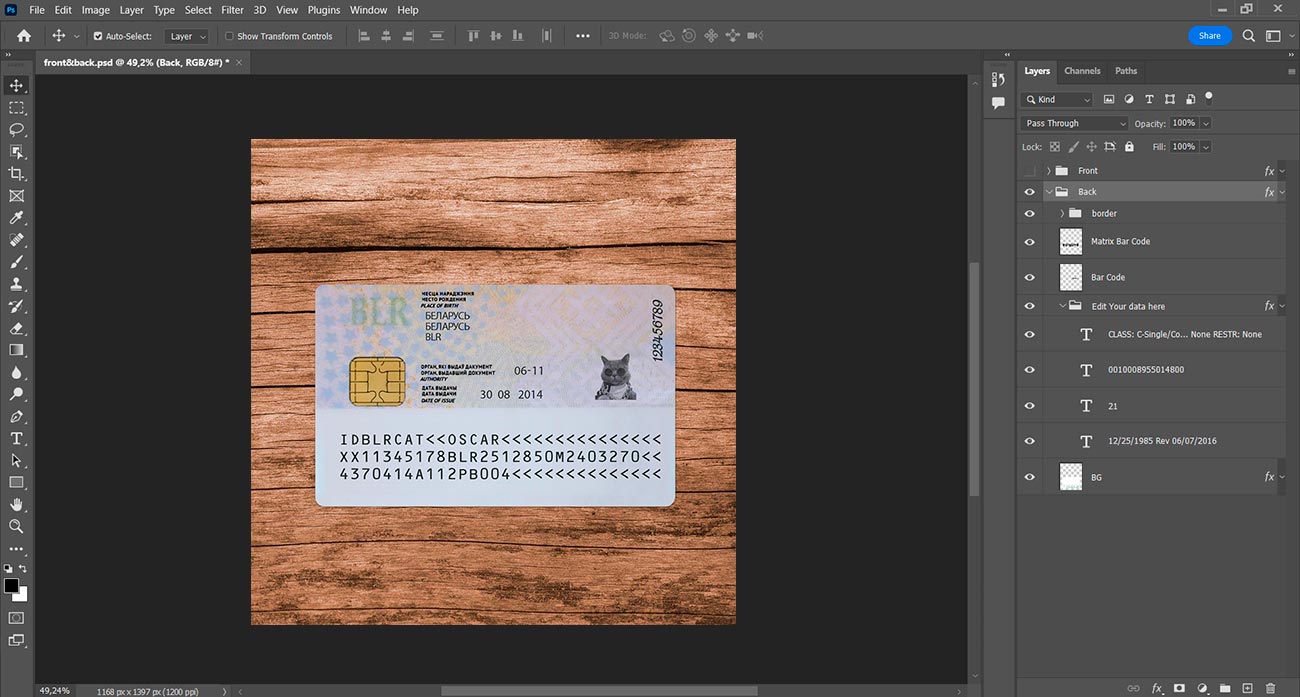Activate the Hand tool
Screen dimensions: 1300x697
16,504
